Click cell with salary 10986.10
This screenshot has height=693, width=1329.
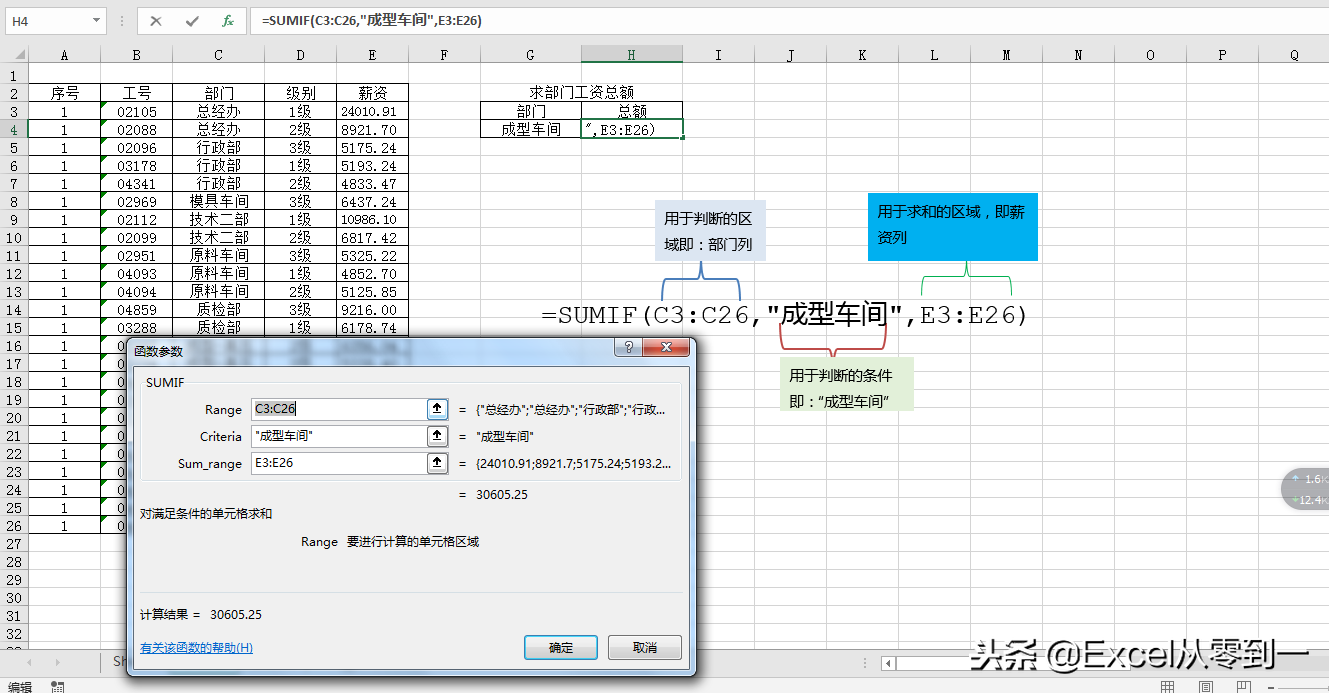[372, 219]
